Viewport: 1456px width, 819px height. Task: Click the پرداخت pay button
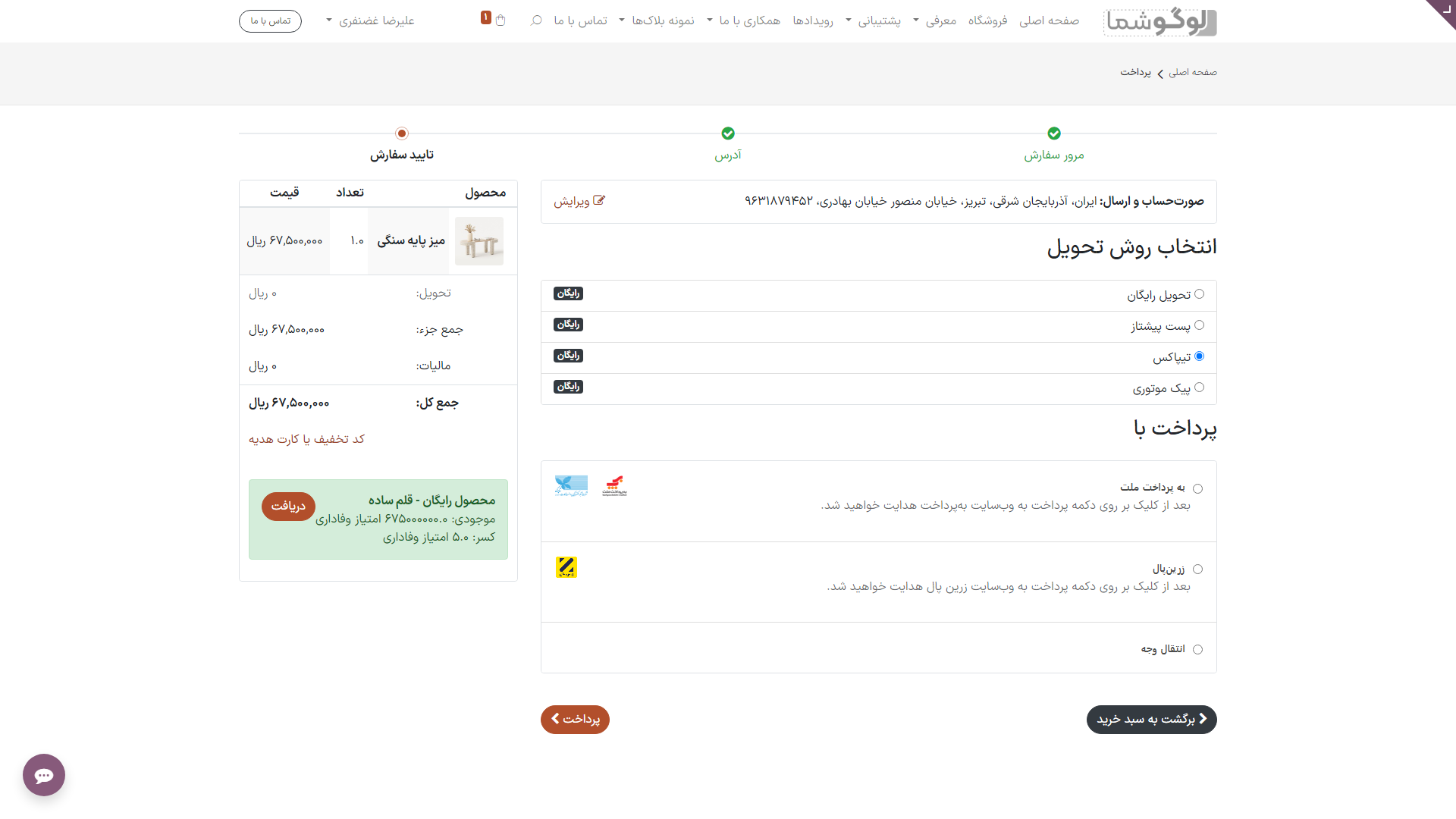point(575,719)
